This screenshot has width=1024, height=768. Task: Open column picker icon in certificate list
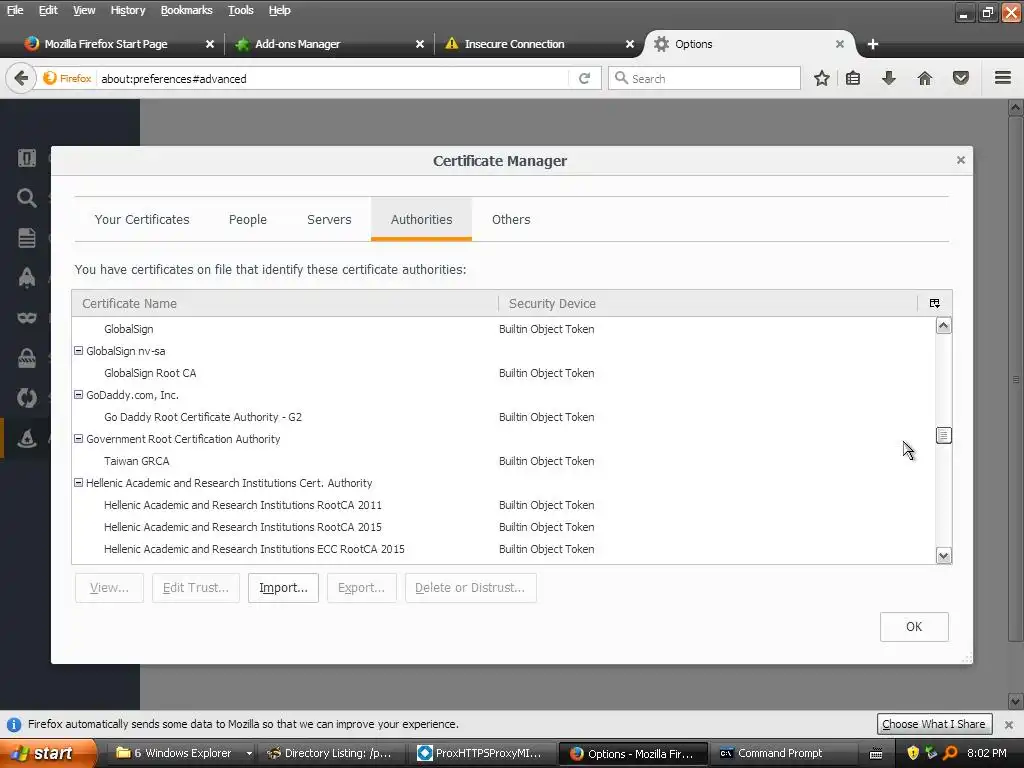coord(935,303)
